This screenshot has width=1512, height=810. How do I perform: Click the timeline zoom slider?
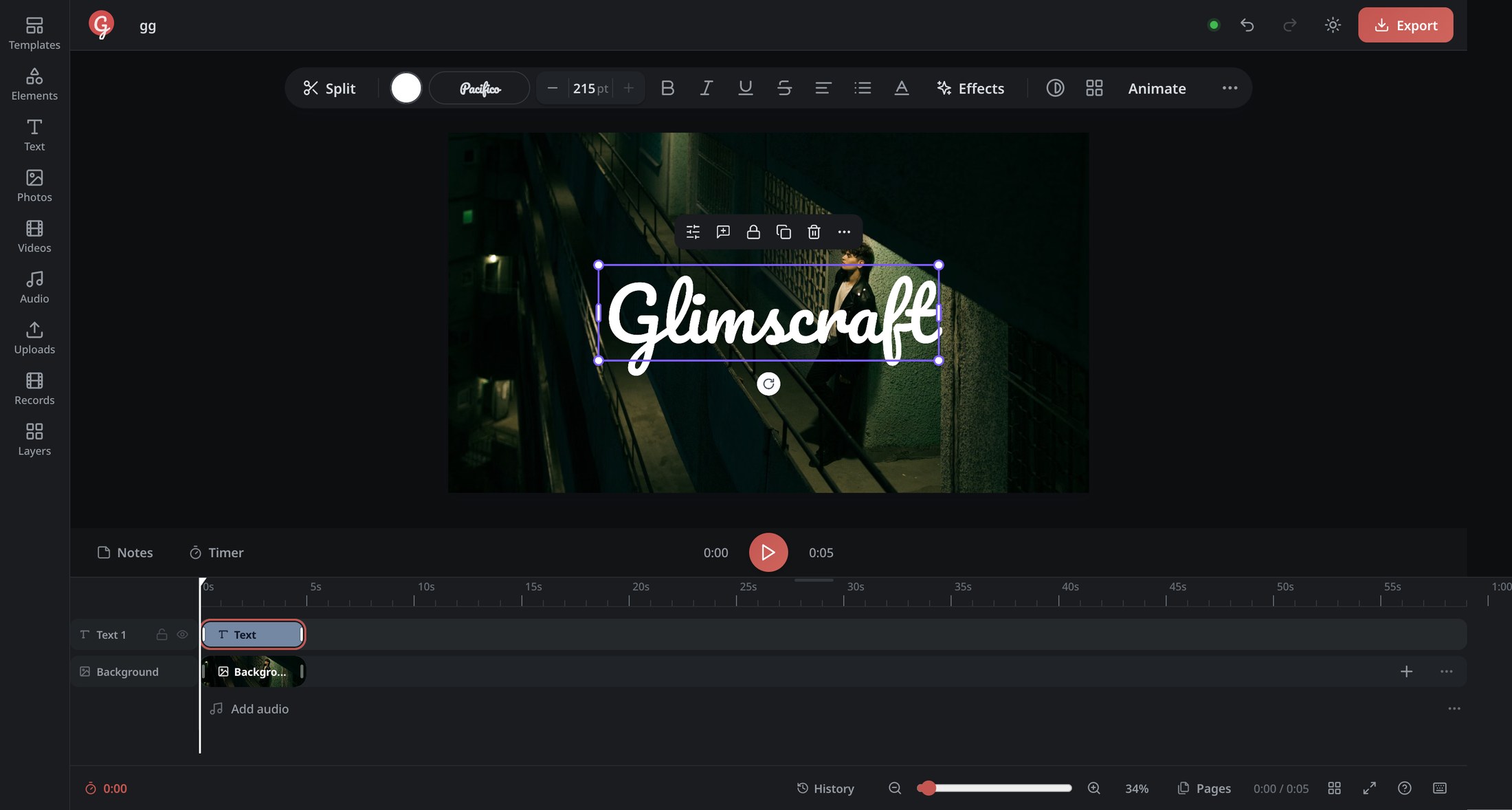[x=994, y=788]
